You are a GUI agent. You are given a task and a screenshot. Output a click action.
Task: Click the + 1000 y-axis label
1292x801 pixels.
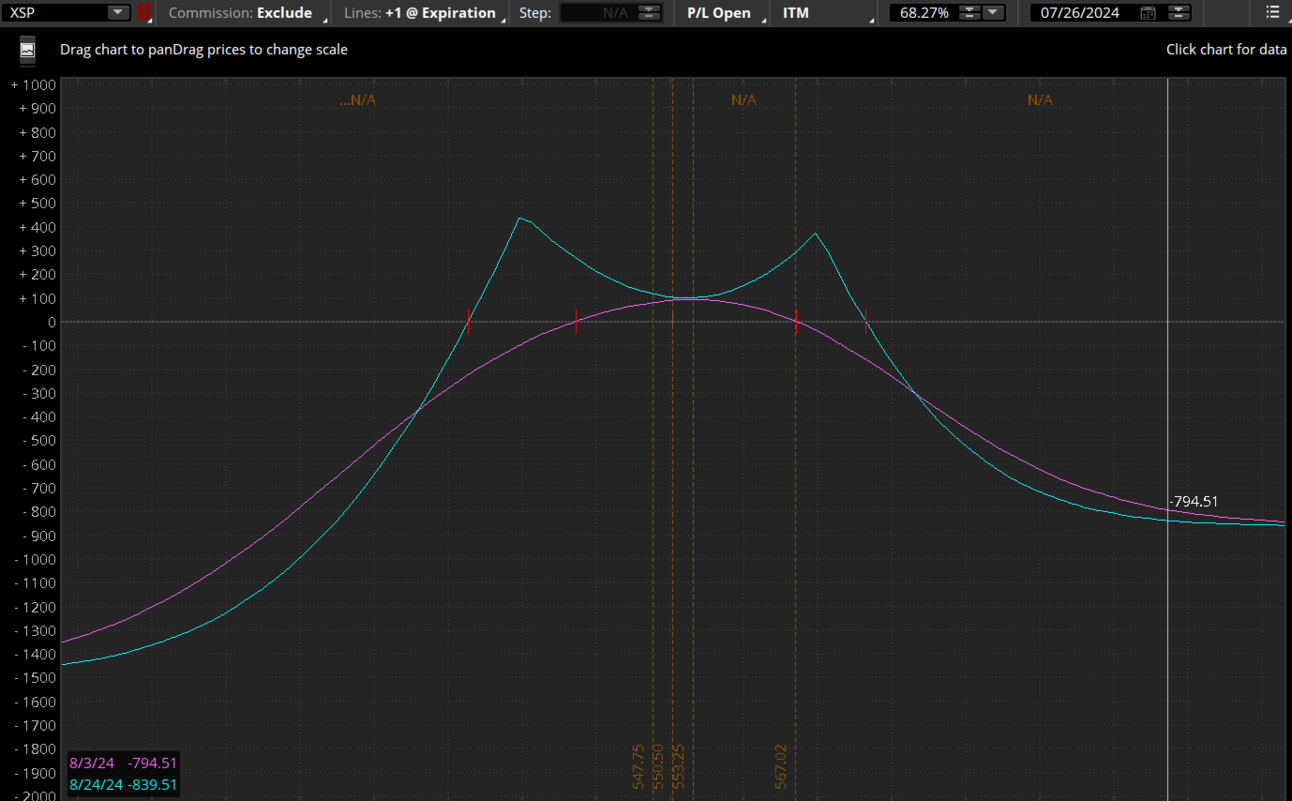coord(33,85)
